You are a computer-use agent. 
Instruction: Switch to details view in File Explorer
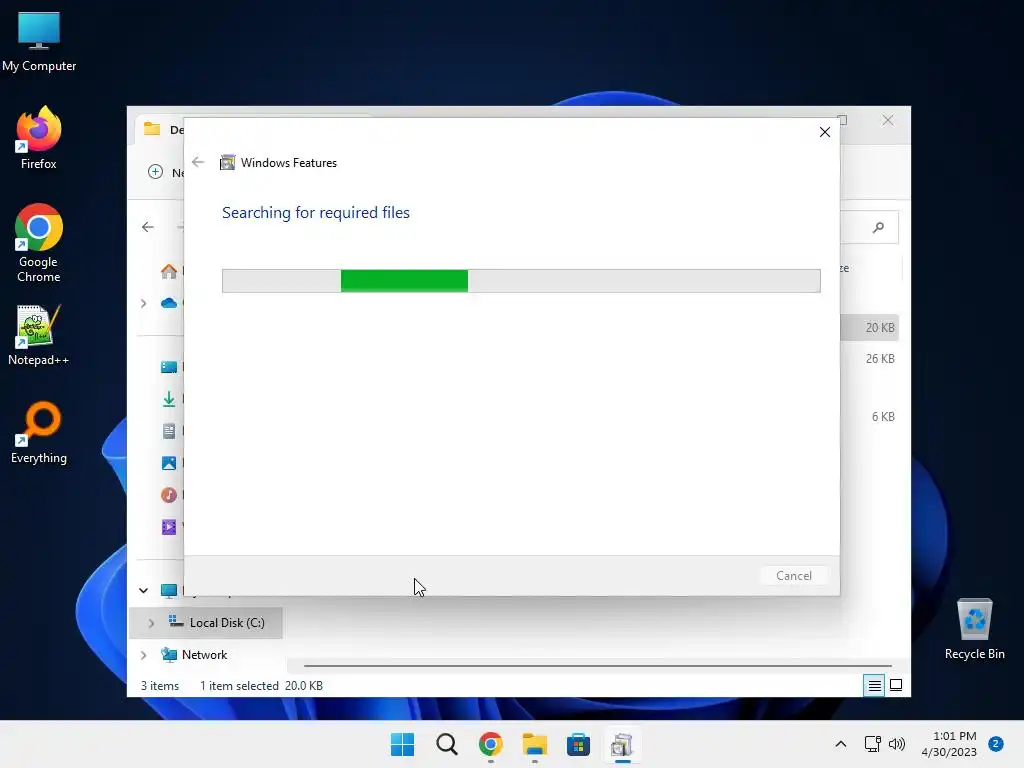coord(874,685)
